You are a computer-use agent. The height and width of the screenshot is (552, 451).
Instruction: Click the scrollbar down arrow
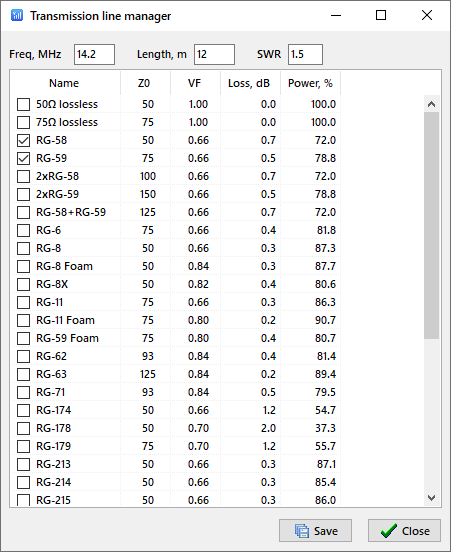431,498
